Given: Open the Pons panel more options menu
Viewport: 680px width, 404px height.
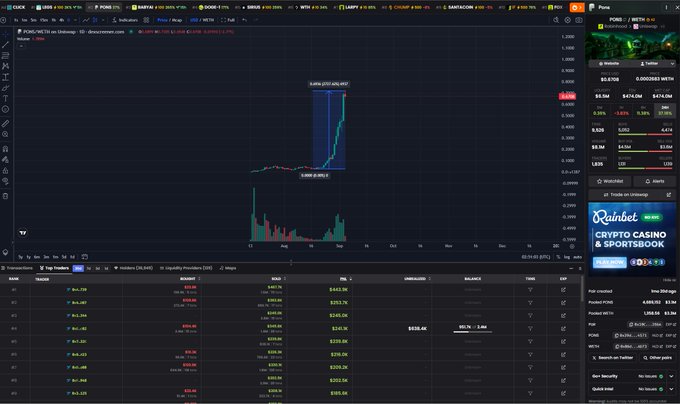Looking at the screenshot, I should (666, 7).
